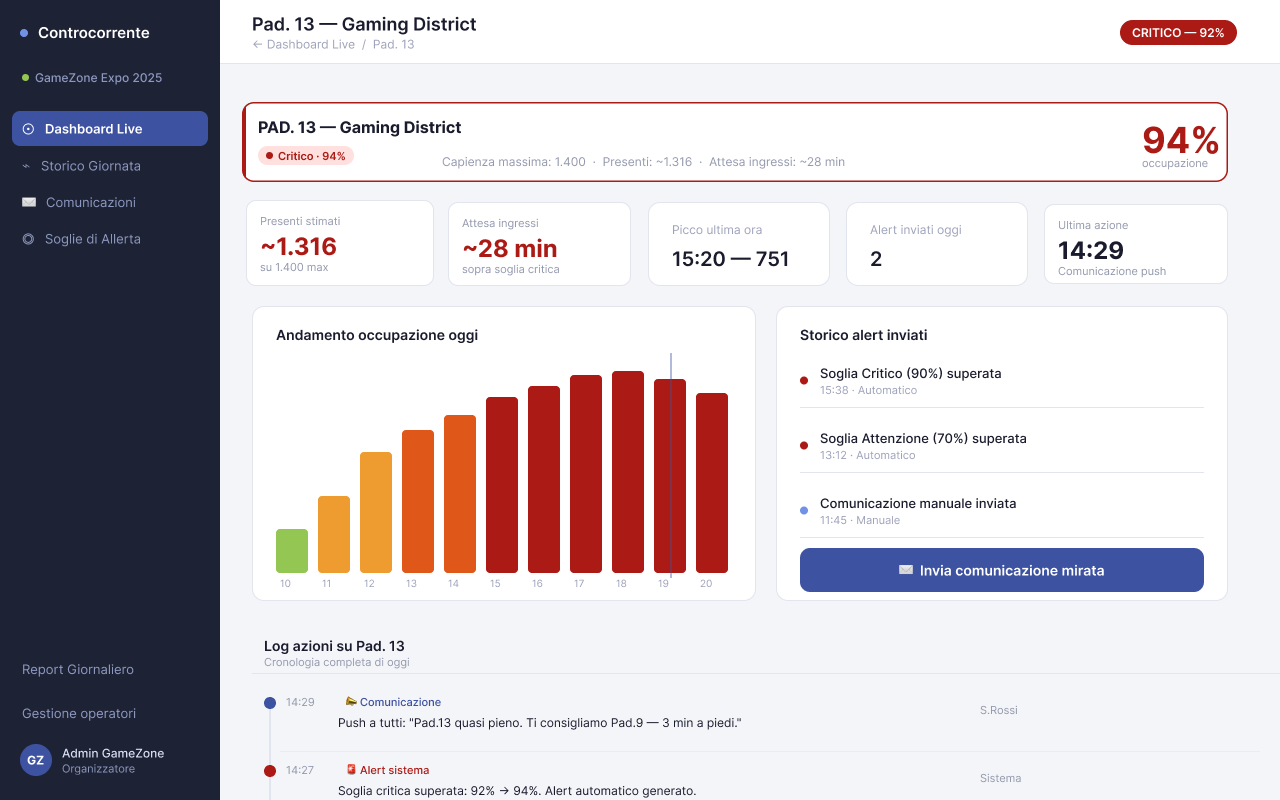1280x800 pixels.
Task: Click the Dashboard Live target icon
Action: tap(28, 129)
